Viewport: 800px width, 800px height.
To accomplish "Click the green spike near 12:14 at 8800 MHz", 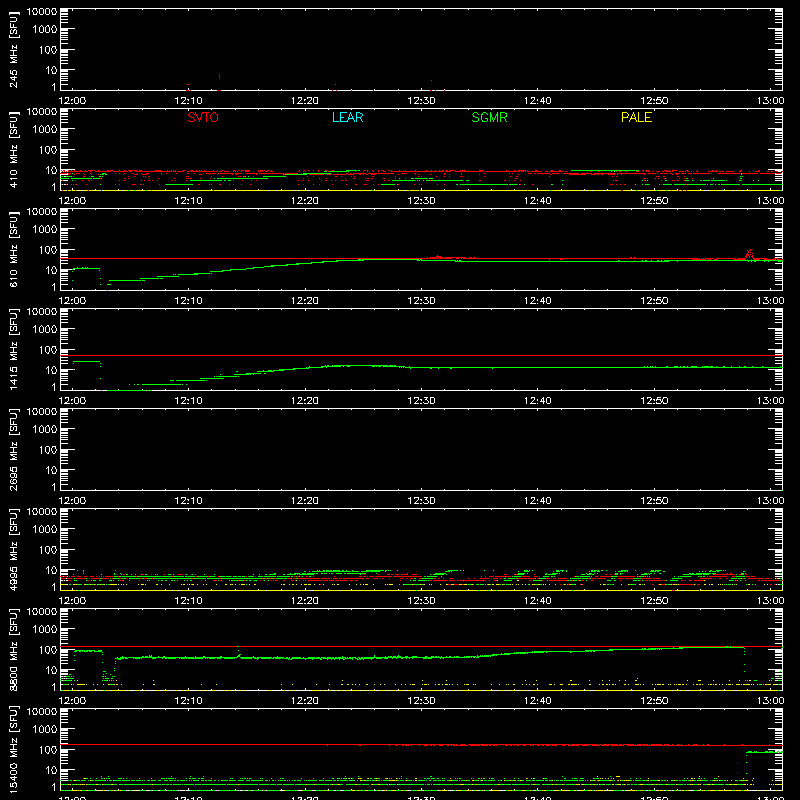I will 238,652.
